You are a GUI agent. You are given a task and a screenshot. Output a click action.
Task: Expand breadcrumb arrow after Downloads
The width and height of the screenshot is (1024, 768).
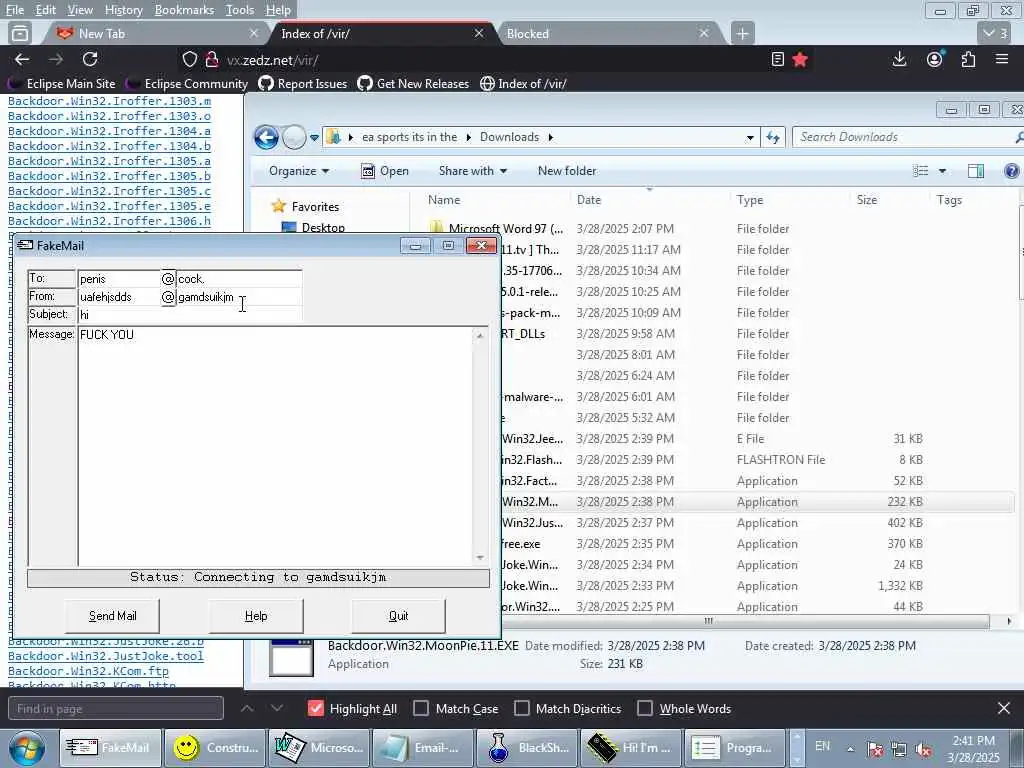point(551,137)
